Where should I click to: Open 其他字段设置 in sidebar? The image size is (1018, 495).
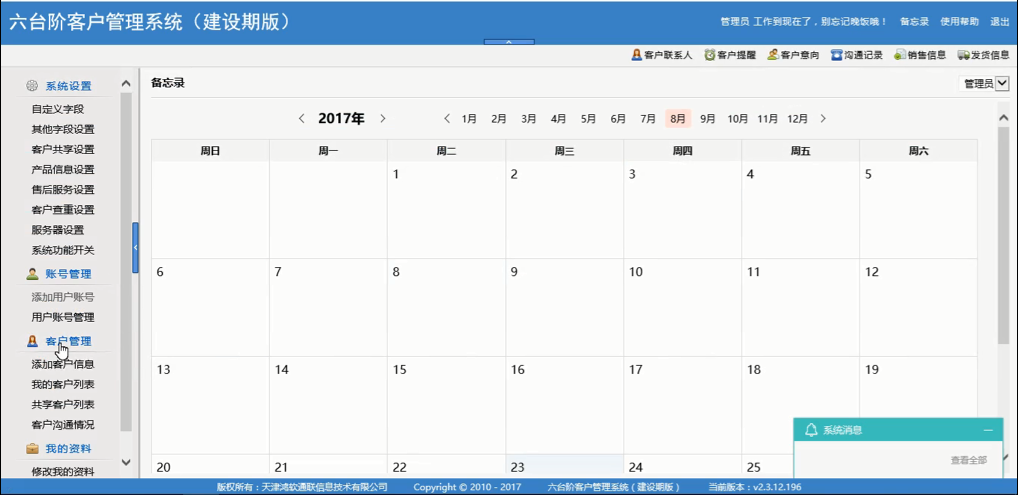[63, 129]
